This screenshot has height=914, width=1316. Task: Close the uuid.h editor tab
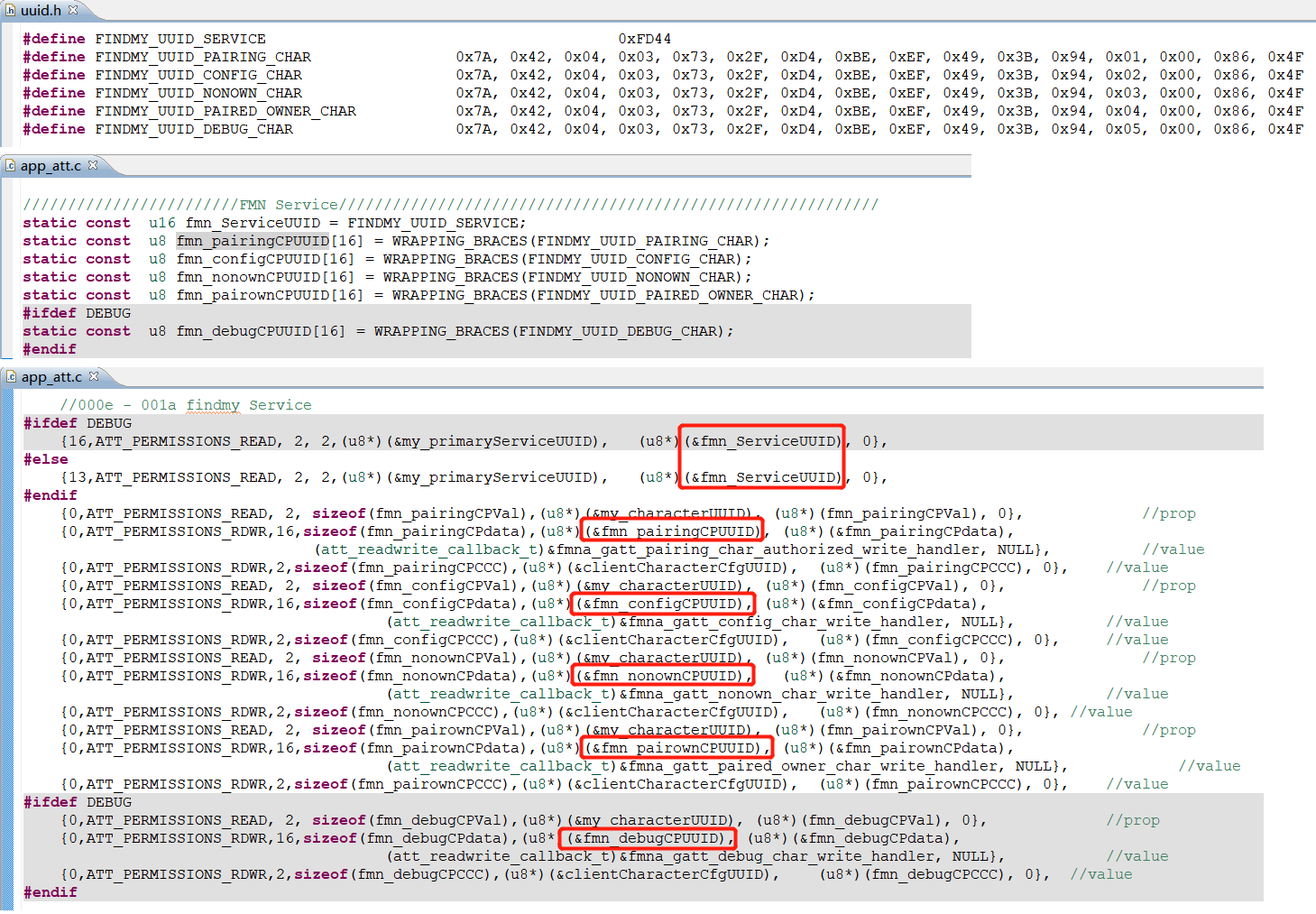pos(73,11)
